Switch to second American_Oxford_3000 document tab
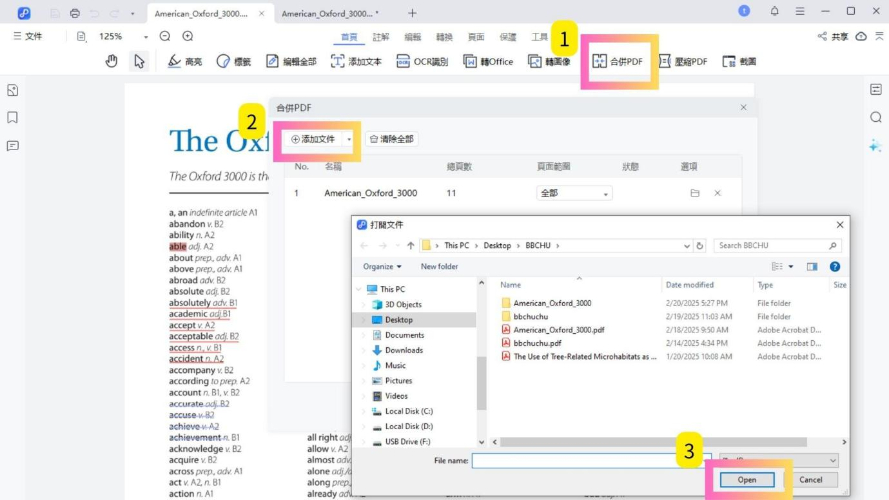889x500 pixels. point(330,13)
